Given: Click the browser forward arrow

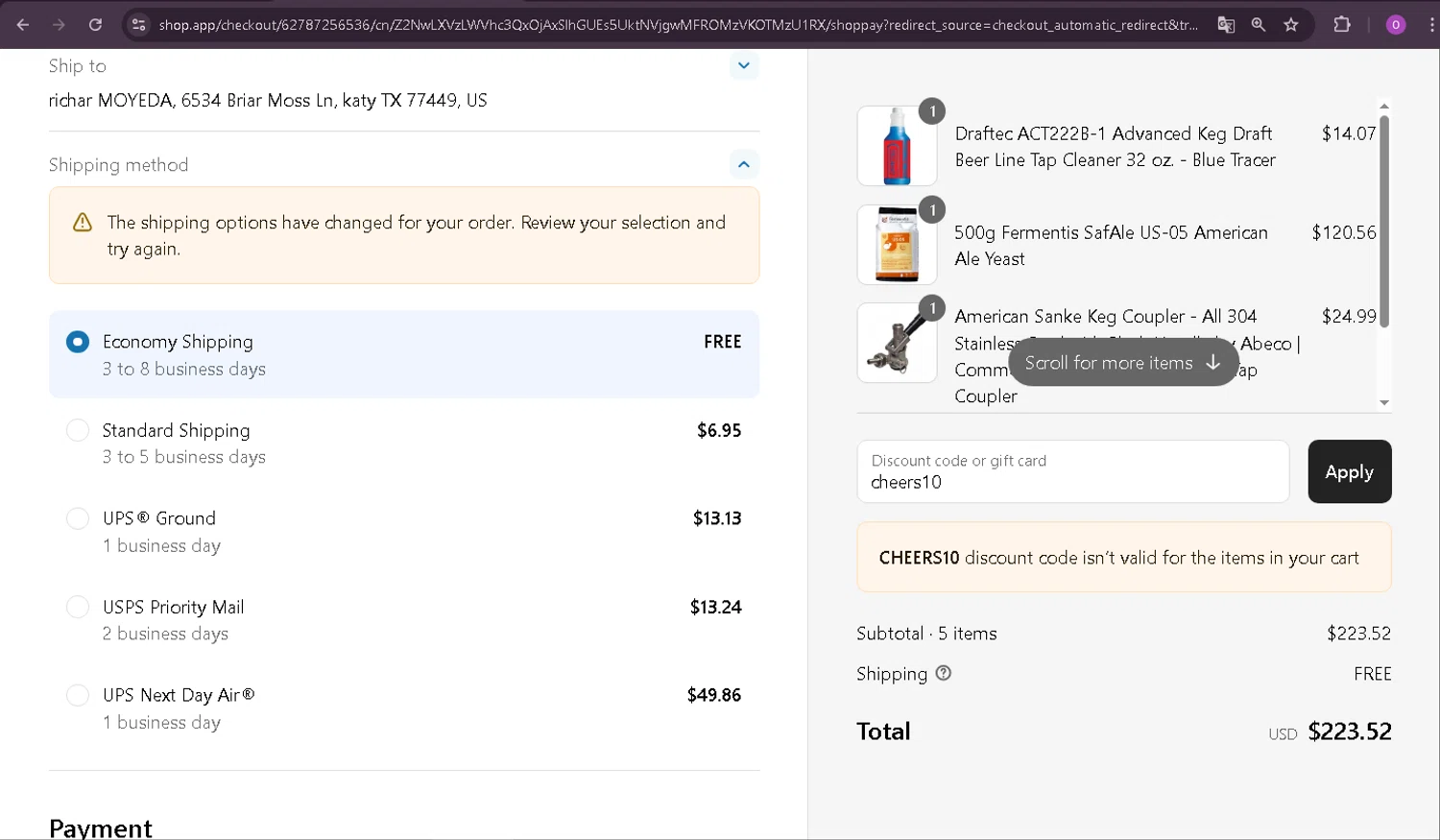Looking at the screenshot, I should click(59, 25).
